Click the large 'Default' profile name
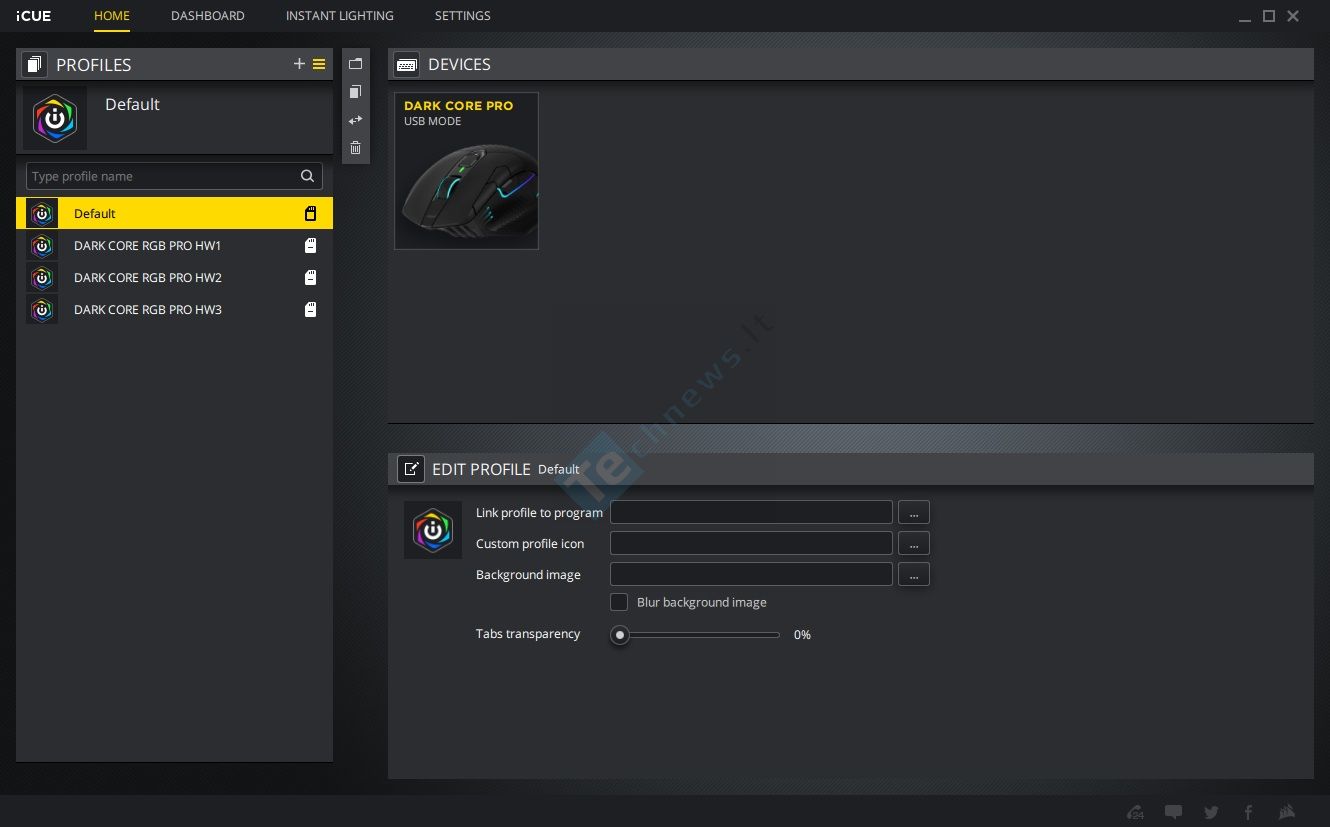Viewport: 1330px width, 827px height. point(132,104)
